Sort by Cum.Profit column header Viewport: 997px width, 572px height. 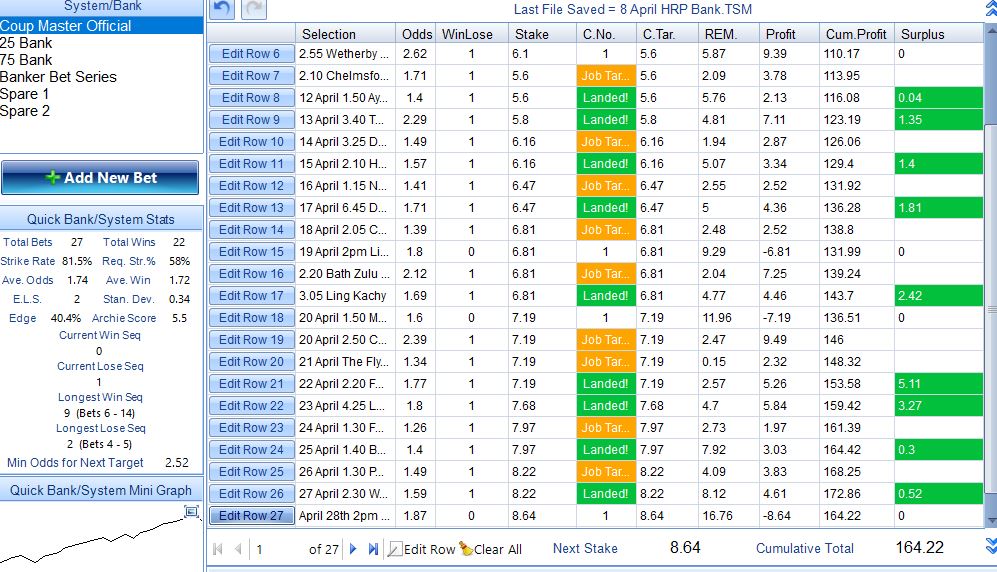click(856, 34)
